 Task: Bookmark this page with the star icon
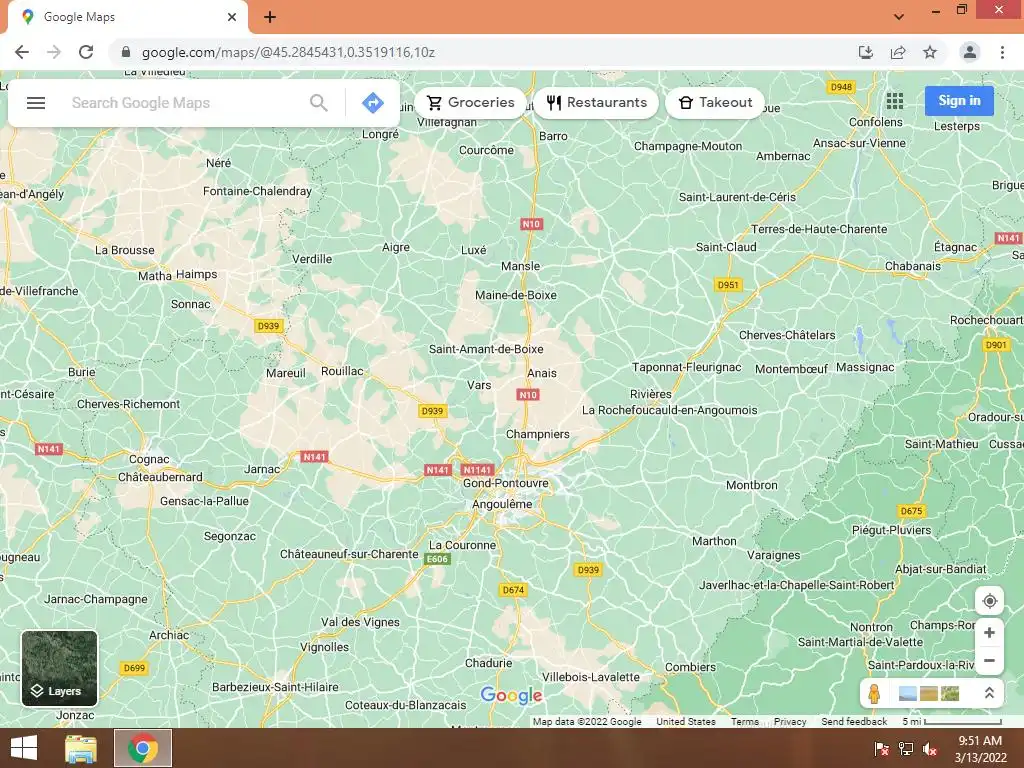930,52
